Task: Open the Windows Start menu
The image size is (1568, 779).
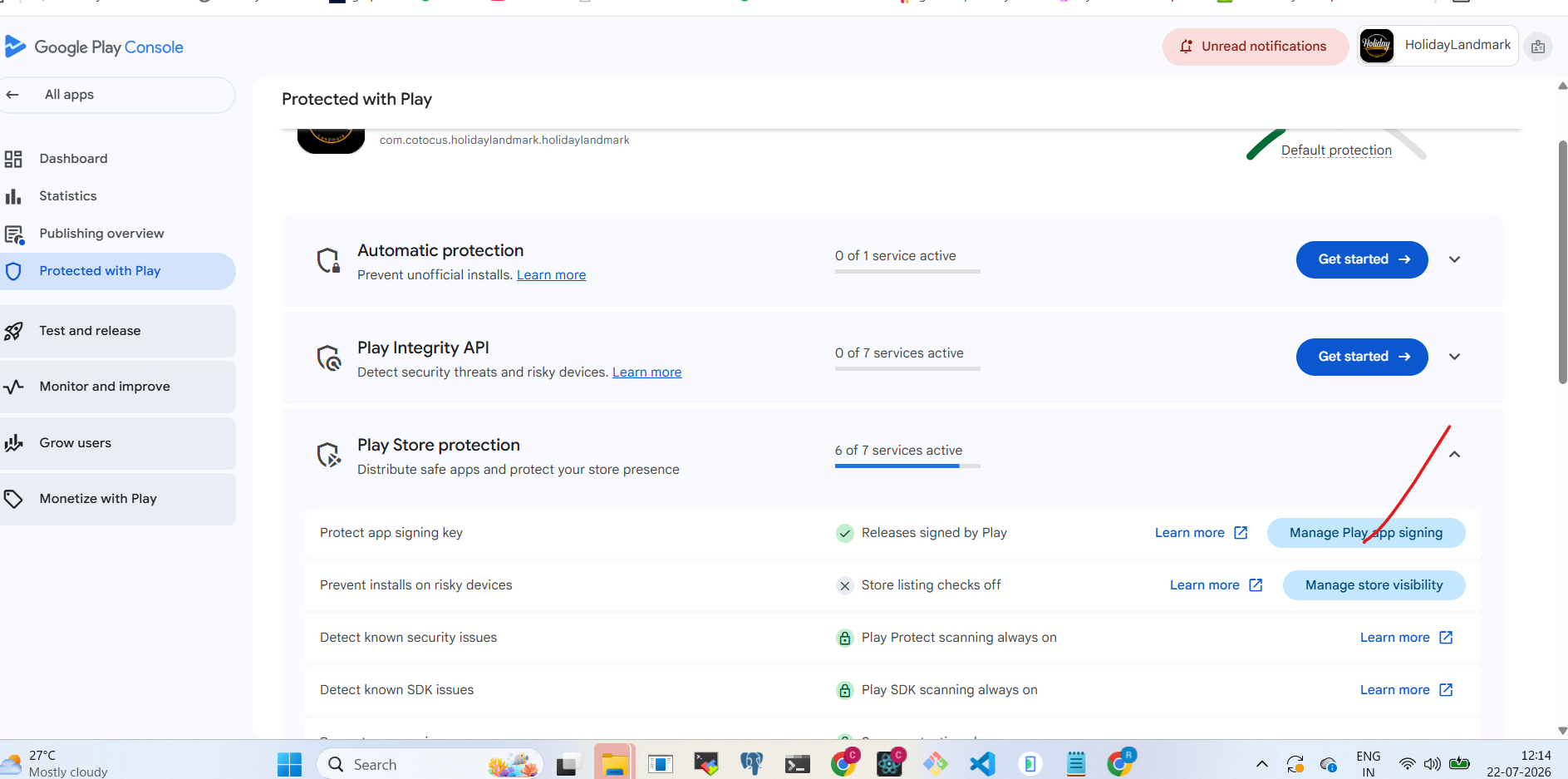Action: 289,764
